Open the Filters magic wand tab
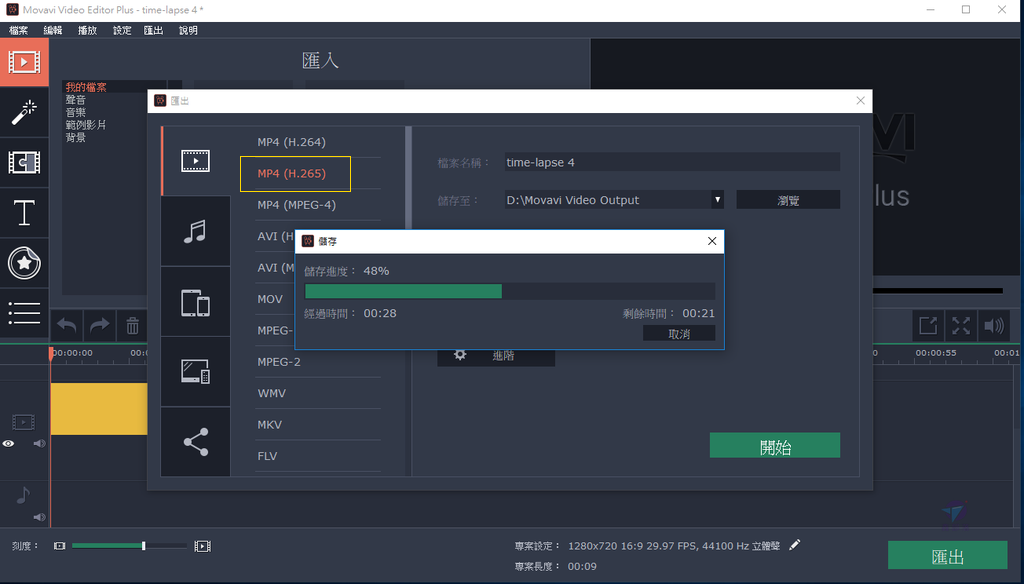The width and height of the screenshot is (1024, 584). (x=24, y=112)
